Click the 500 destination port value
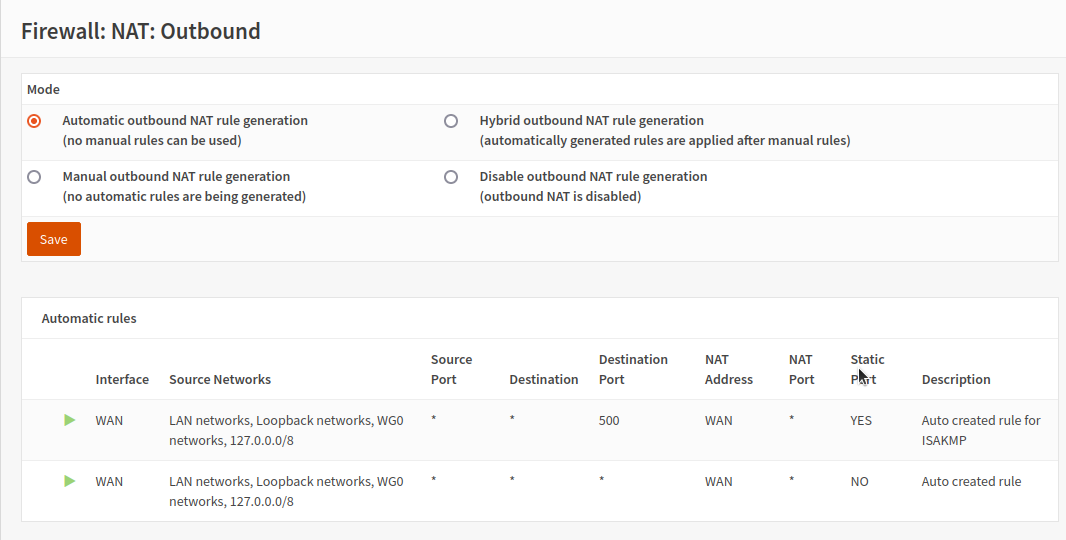1066x540 pixels. coord(609,420)
